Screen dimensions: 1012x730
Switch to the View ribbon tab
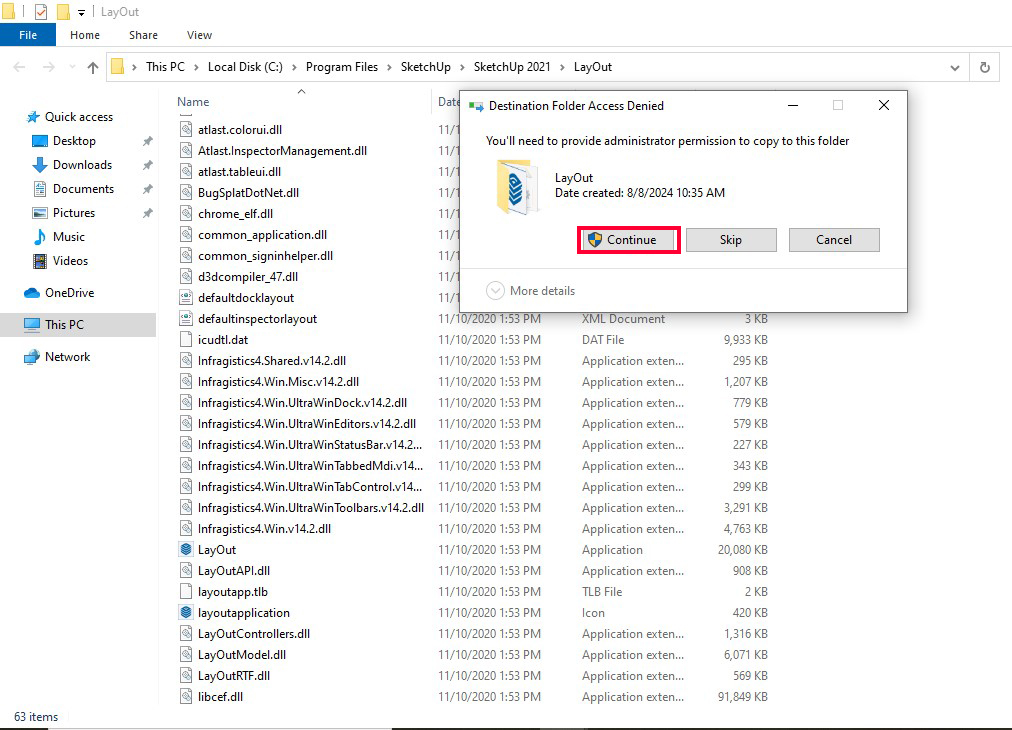coord(199,35)
